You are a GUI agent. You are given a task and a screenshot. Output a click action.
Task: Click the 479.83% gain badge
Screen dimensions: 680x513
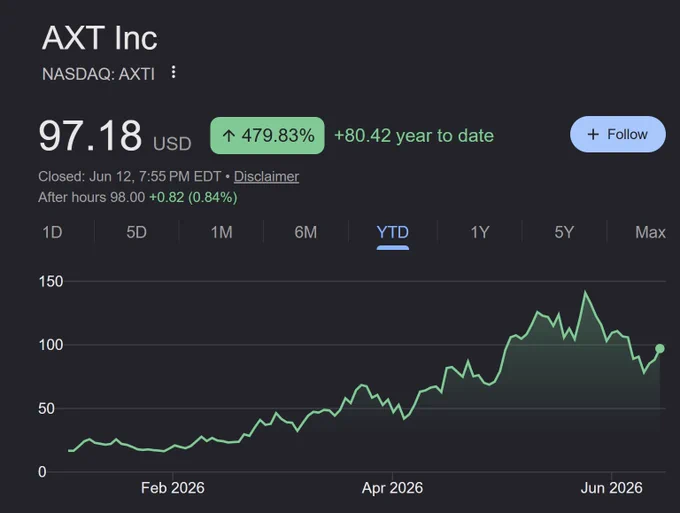pyautogui.click(x=267, y=135)
